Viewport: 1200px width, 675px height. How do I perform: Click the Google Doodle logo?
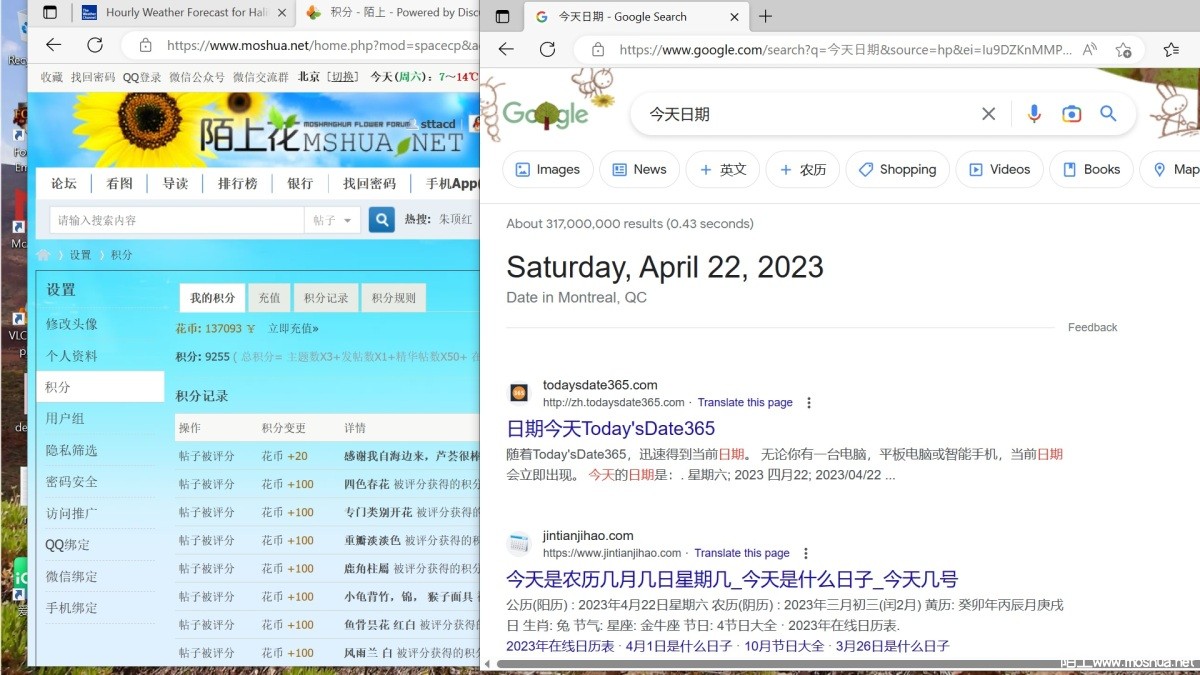click(545, 114)
